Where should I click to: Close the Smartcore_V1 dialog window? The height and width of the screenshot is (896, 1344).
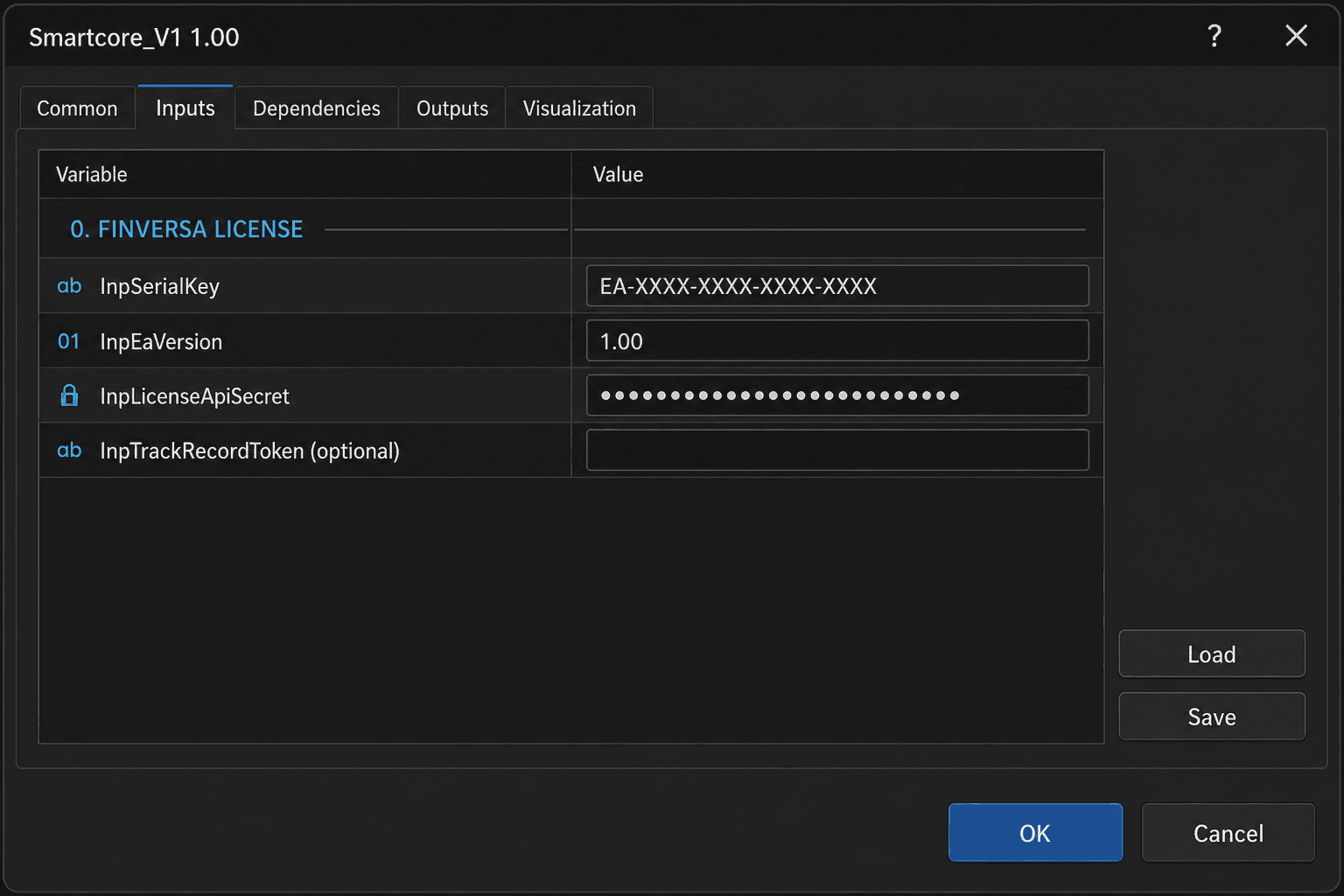click(1296, 36)
